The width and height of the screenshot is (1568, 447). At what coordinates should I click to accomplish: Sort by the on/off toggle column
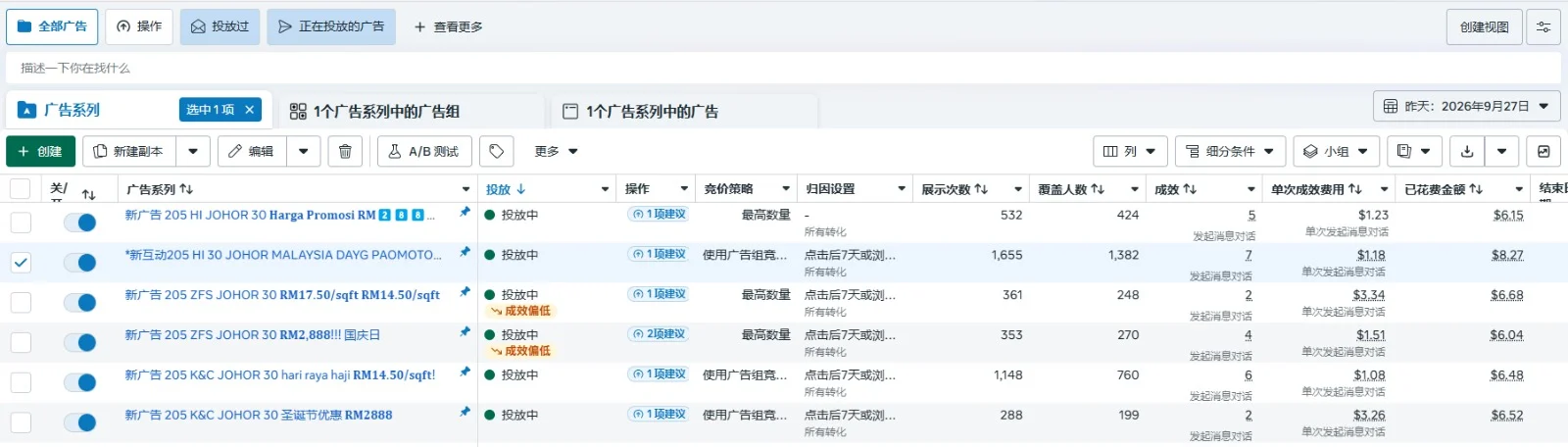click(x=88, y=194)
